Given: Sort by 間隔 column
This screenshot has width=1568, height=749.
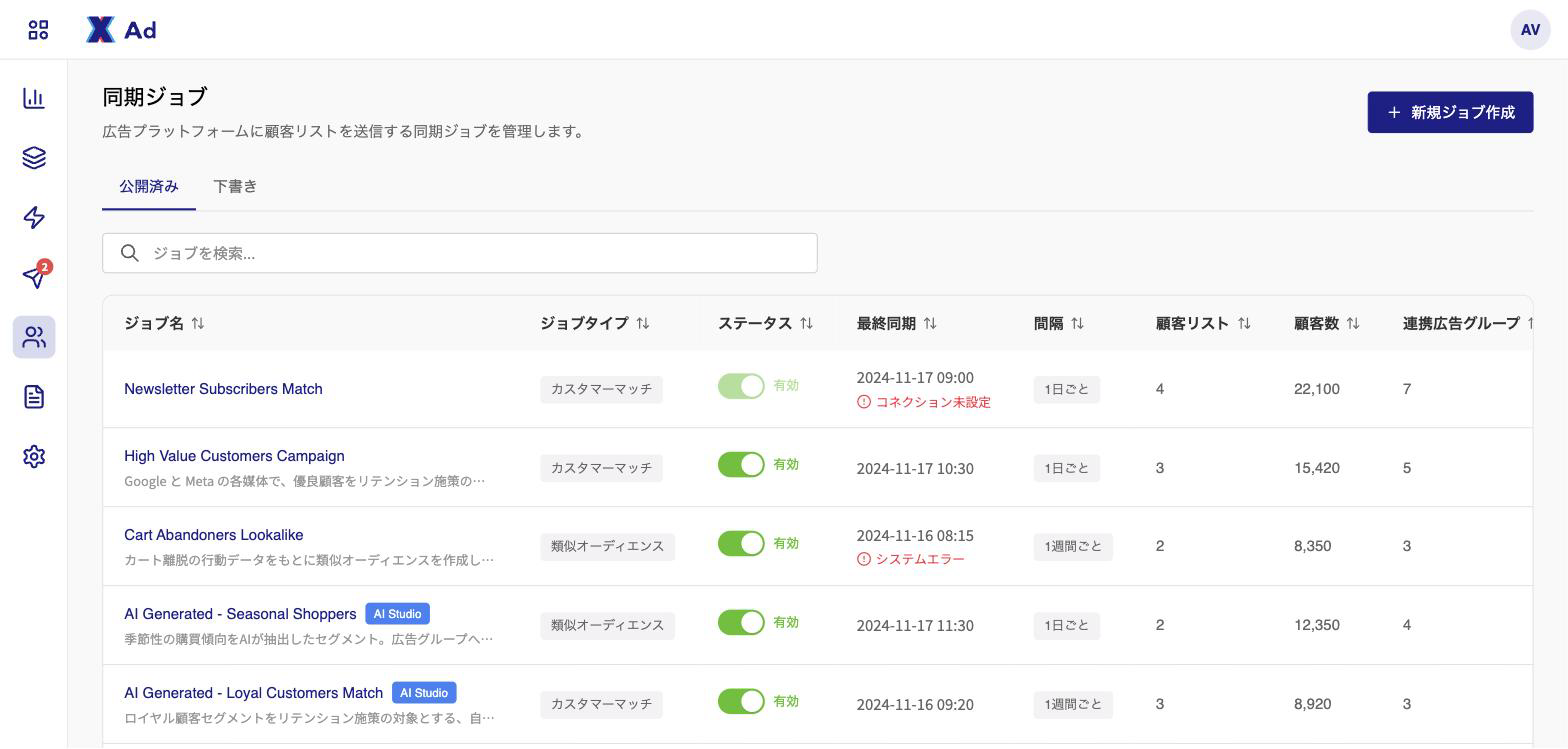Looking at the screenshot, I should click(x=1077, y=323).
